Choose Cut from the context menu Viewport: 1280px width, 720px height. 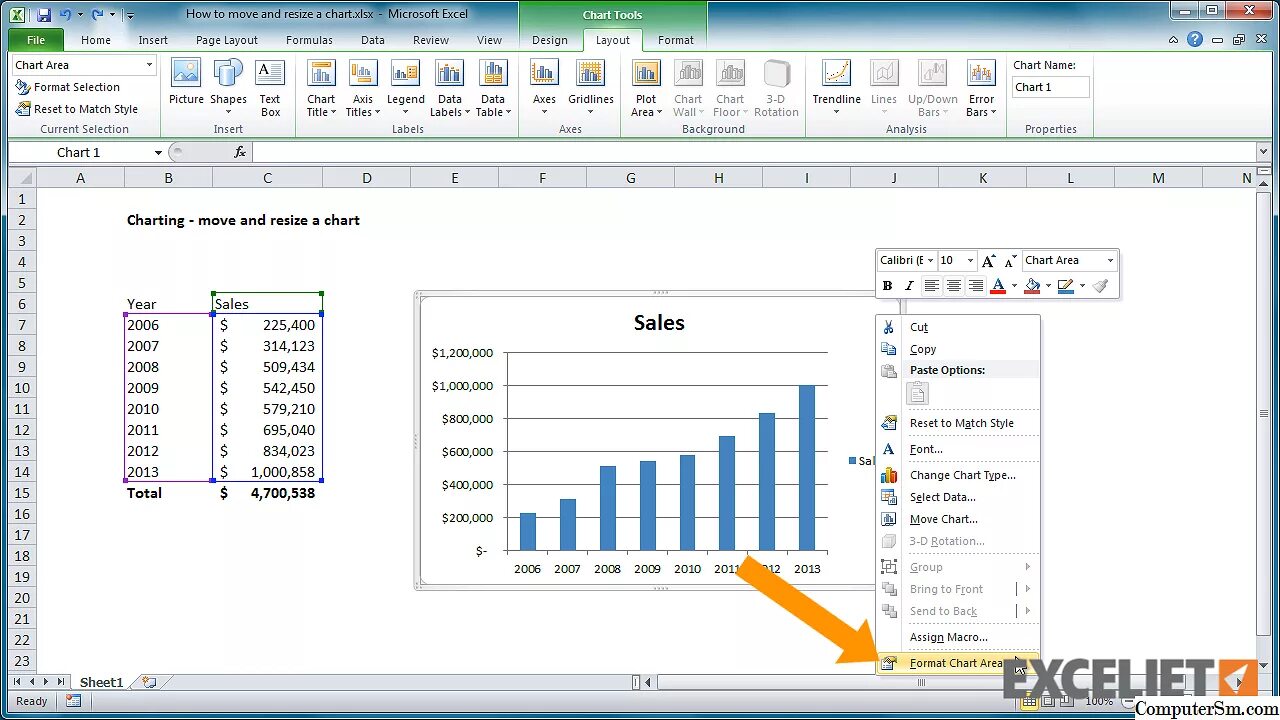pos(919,327)
